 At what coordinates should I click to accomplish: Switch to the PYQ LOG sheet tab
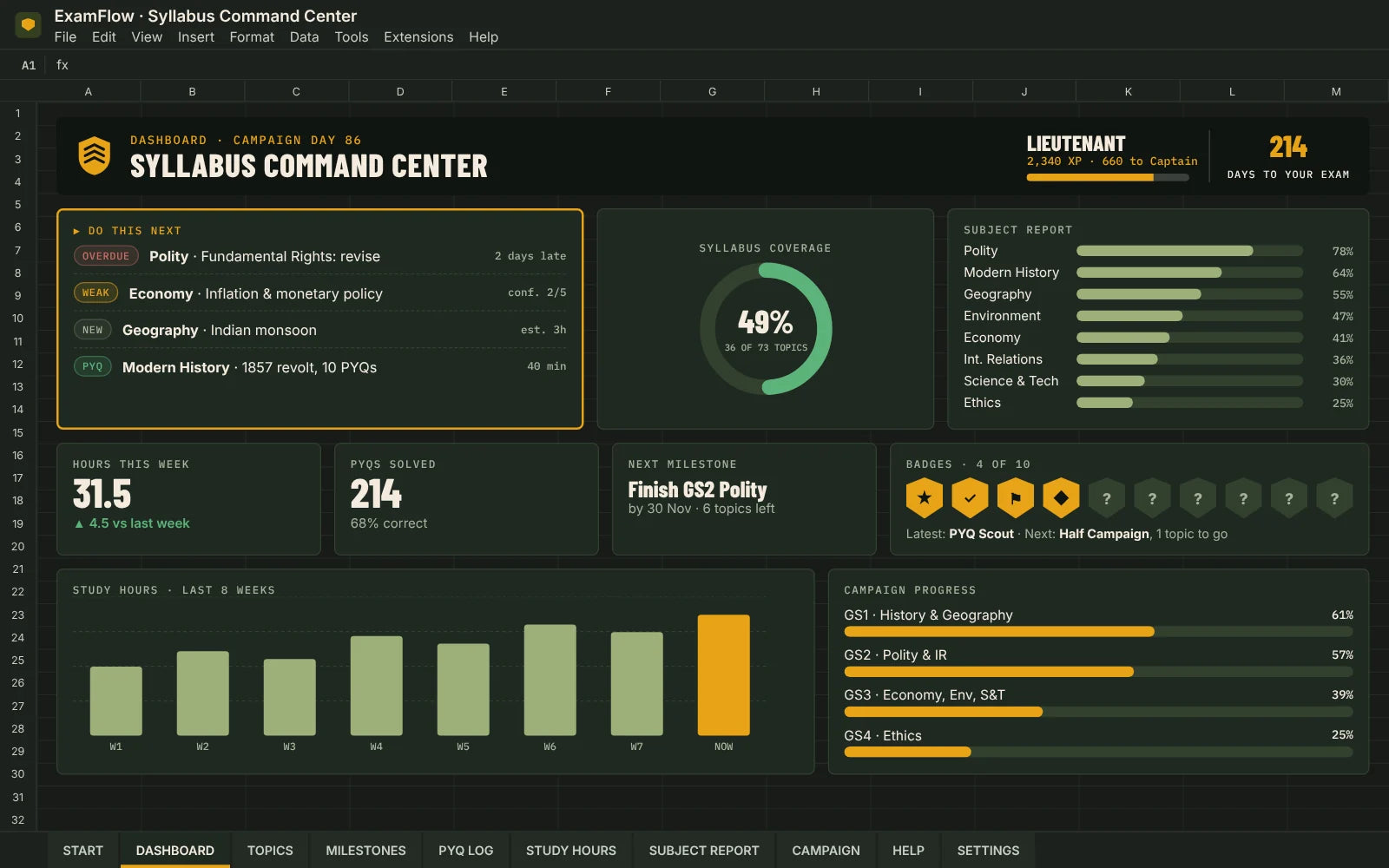tap(465, 851)
